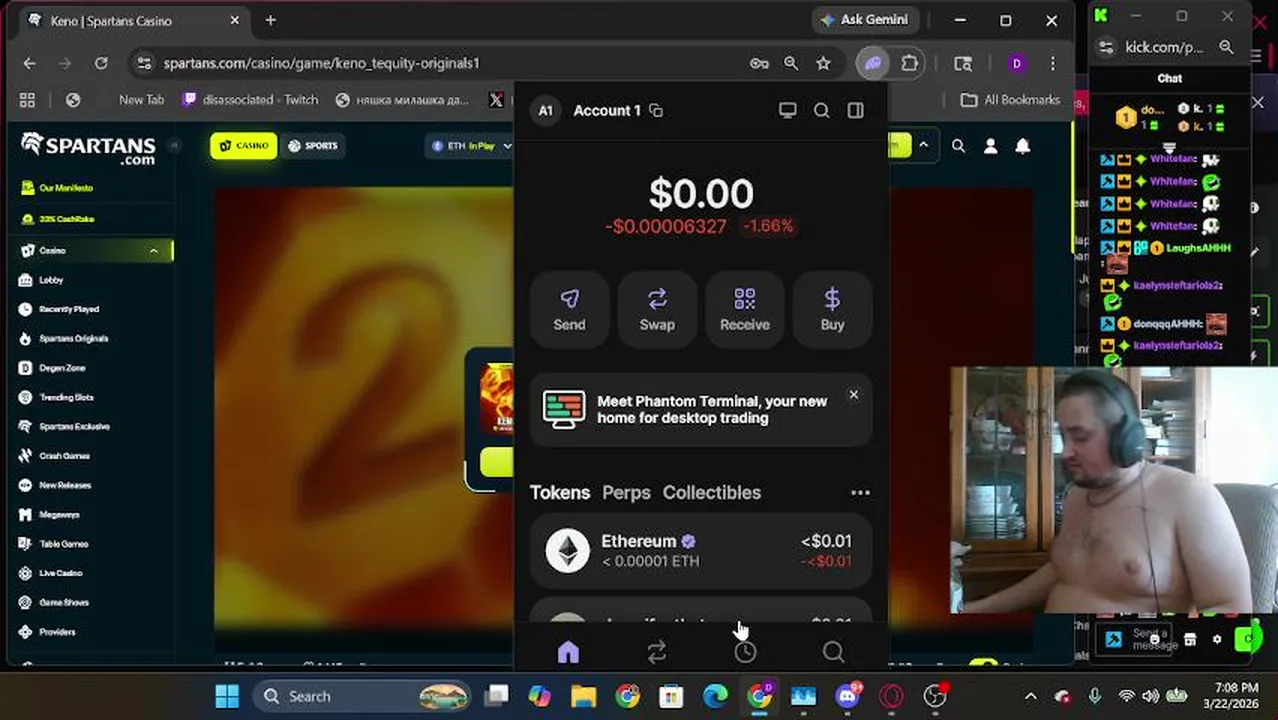The image size is (1278, 720).
Task: Click the Buy dollar icon button
Action: [833, 310]
